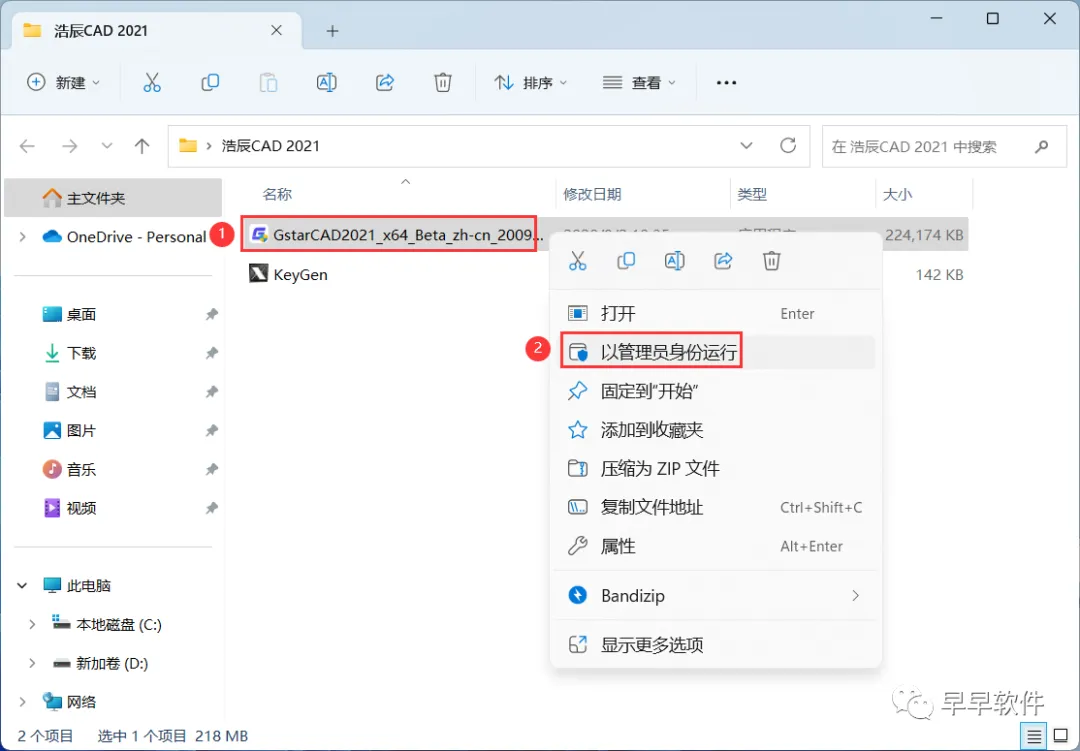Click Share icon in the context menu
The width and height of the screenshot is (1080, 751).
coord(723,260)
